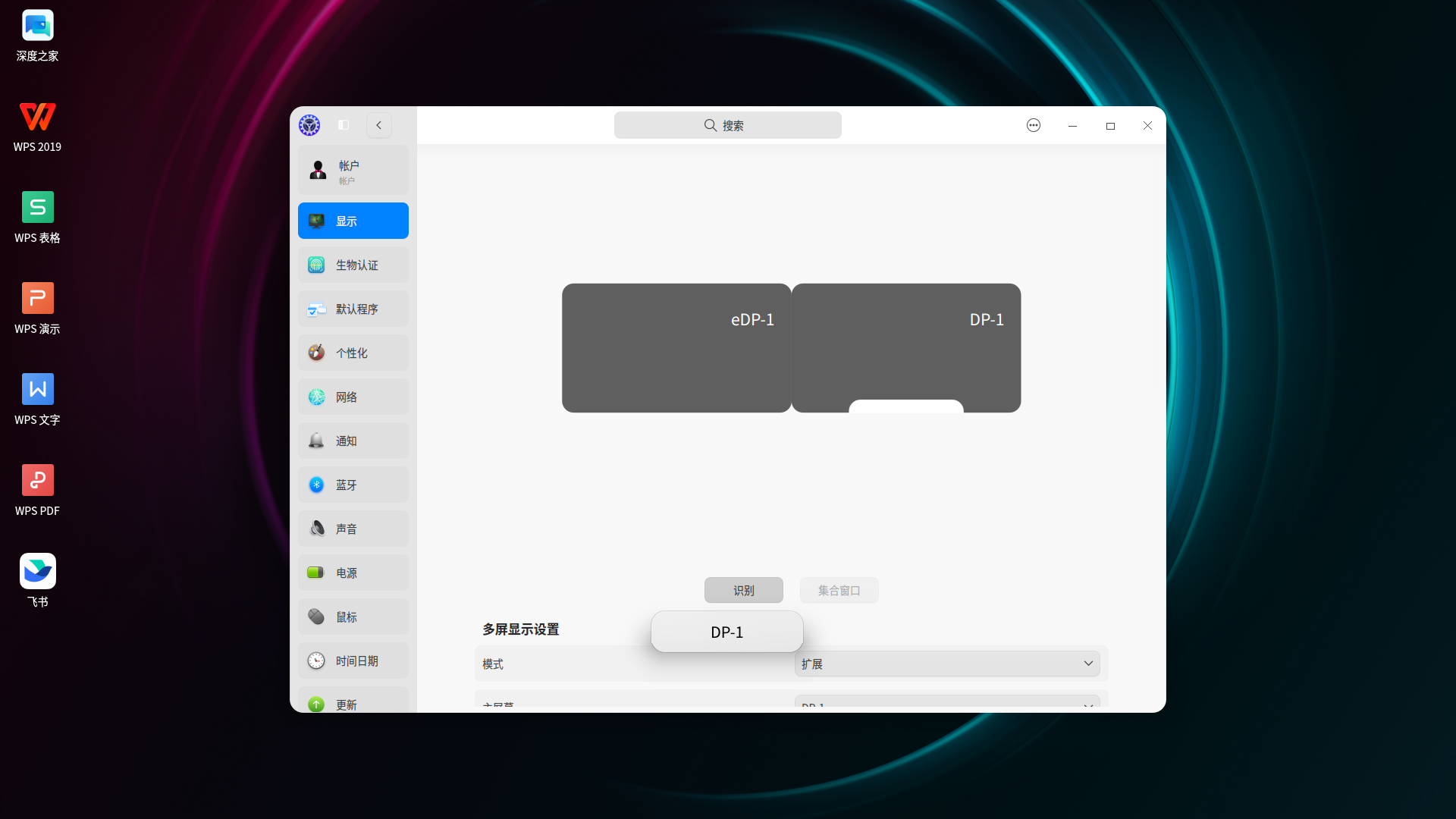Open the 声音 sound settings
1456x819 pixels.
pos(353,529)
